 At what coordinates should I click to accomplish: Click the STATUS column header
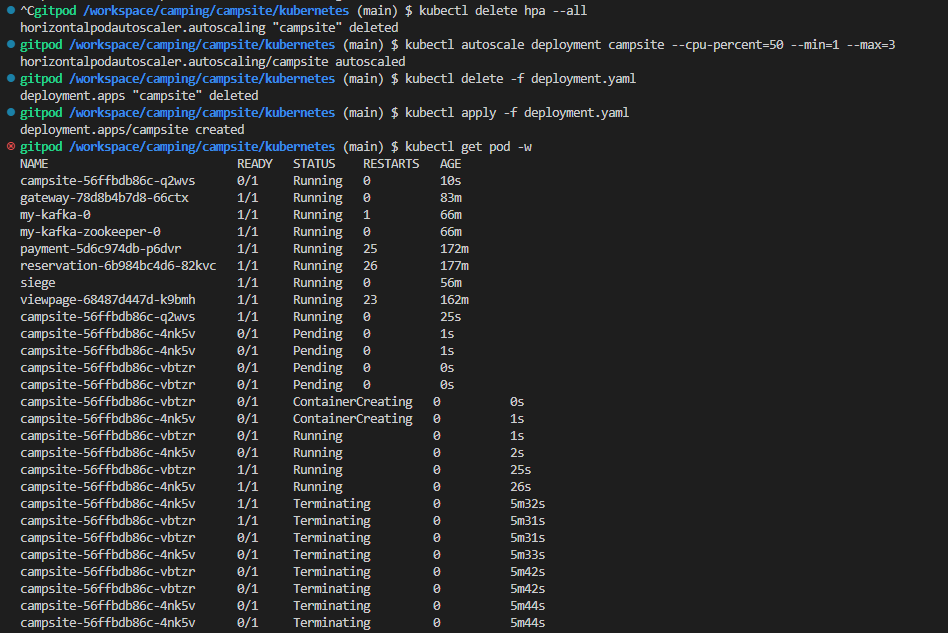tap(314, 164)
